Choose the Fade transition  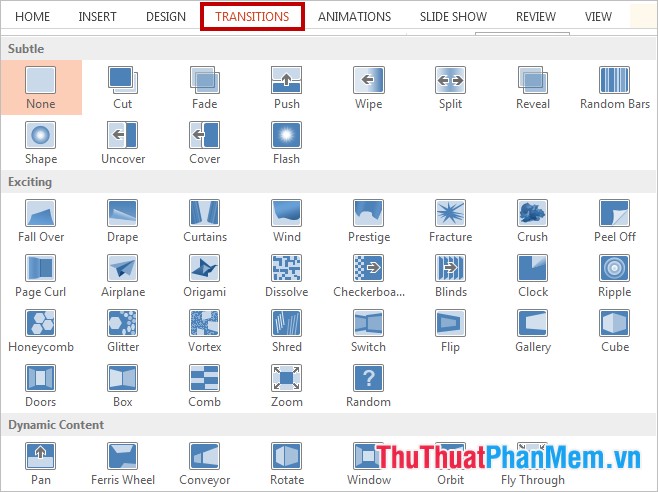click(204, 87)
